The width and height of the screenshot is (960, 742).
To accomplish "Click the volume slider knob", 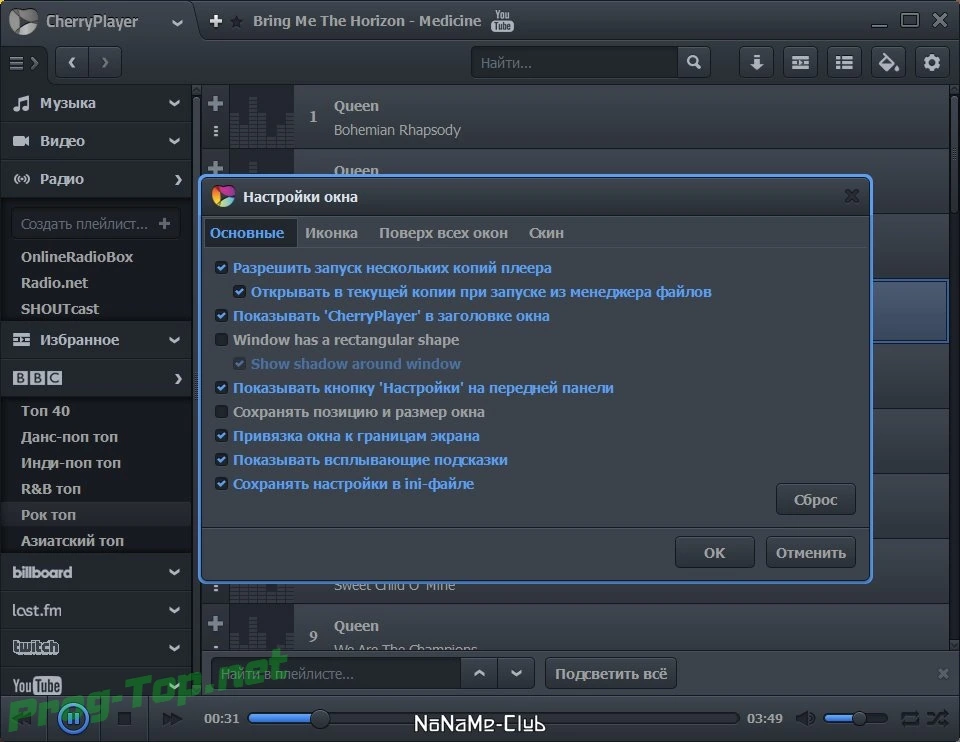I will coord(859,718).
